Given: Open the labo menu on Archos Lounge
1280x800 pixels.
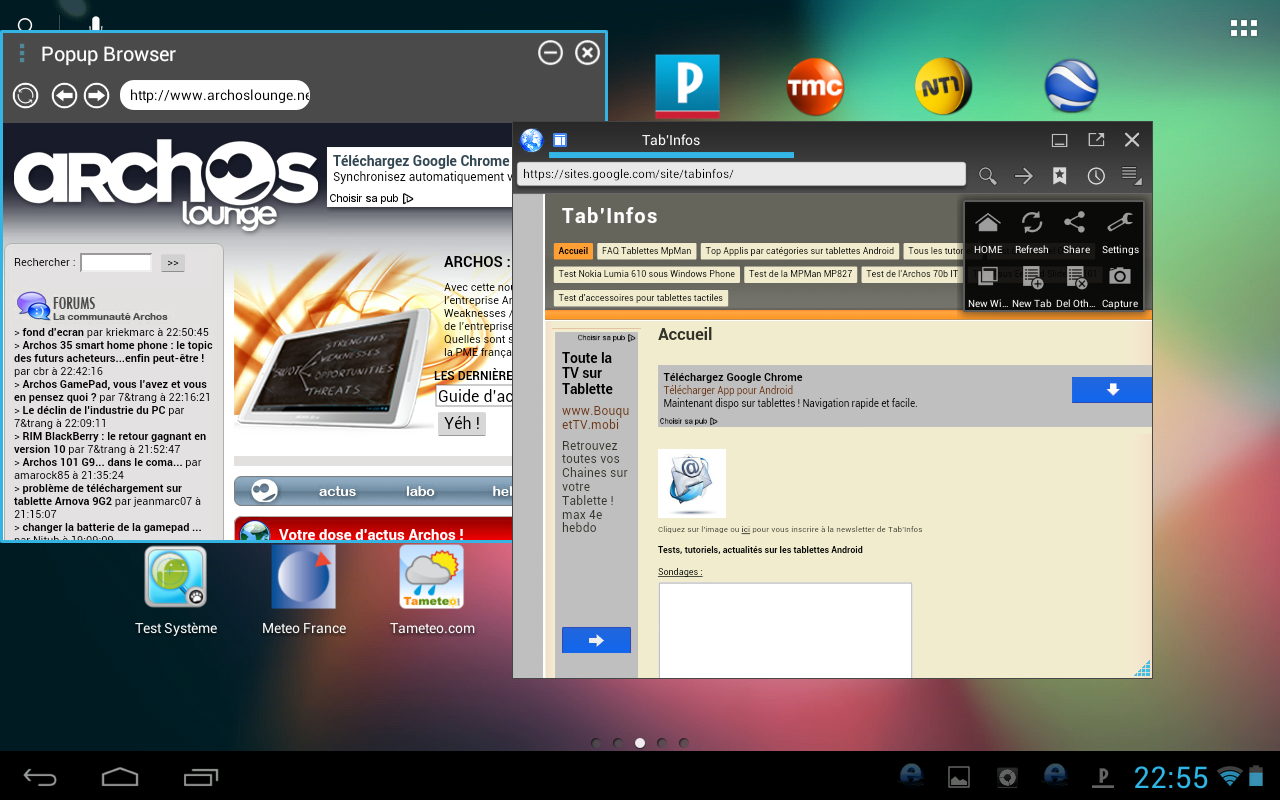Looking at the screenshot, I should (420, 491).
